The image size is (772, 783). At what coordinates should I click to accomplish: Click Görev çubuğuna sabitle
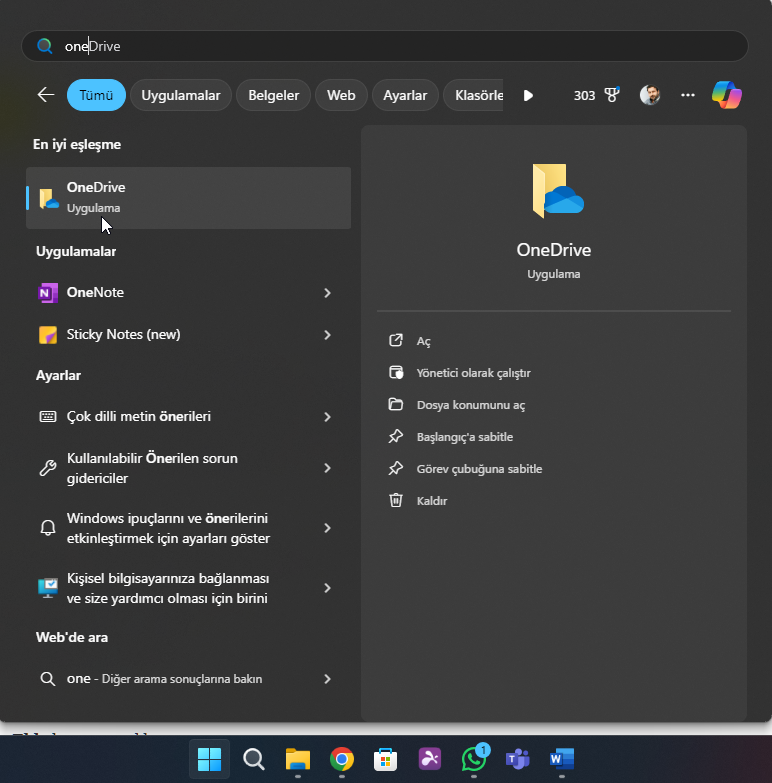479,469
